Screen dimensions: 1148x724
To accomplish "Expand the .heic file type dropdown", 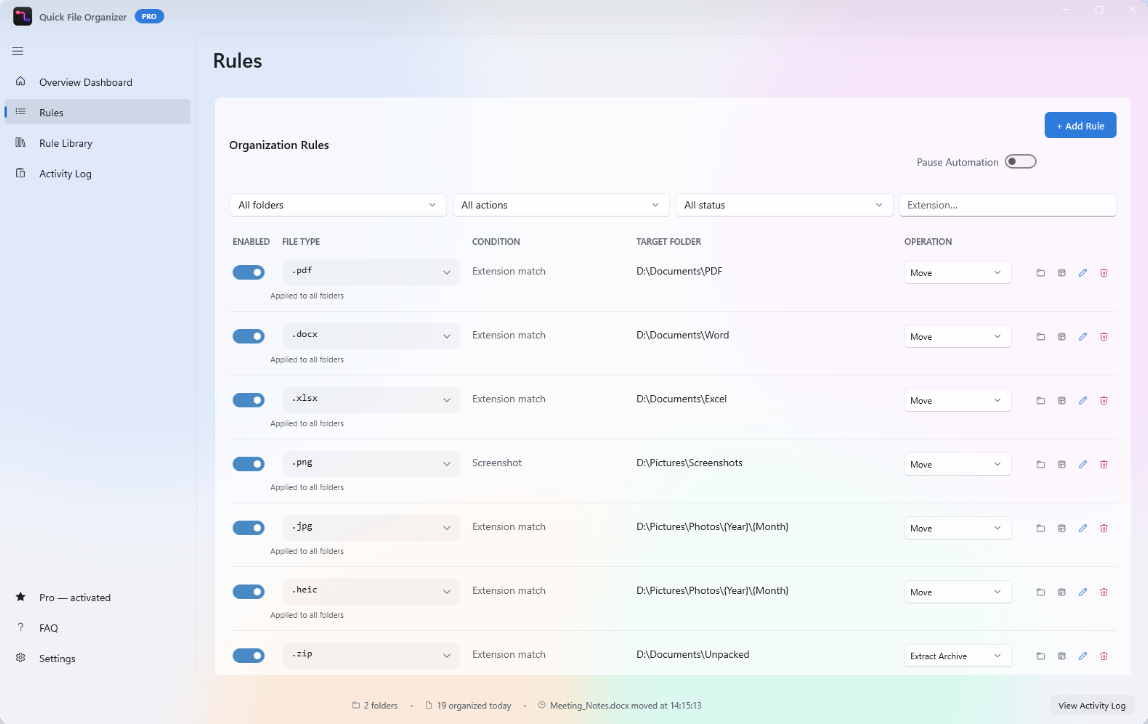I will tap(371, 591).
